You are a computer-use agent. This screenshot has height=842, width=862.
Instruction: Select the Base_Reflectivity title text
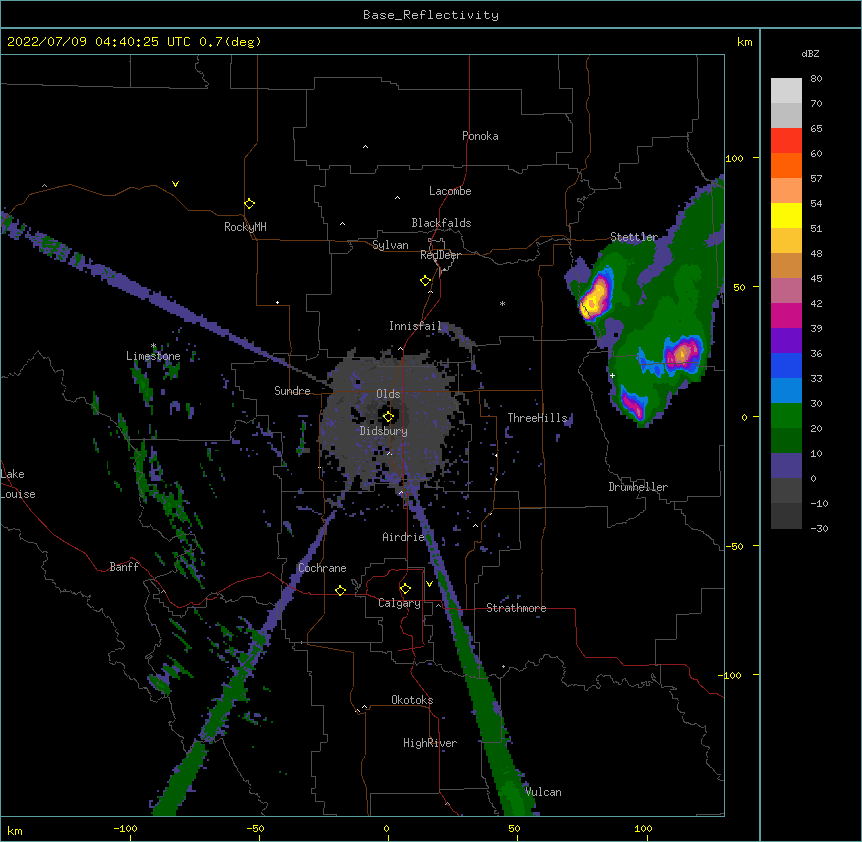click(x=431, y=15)
